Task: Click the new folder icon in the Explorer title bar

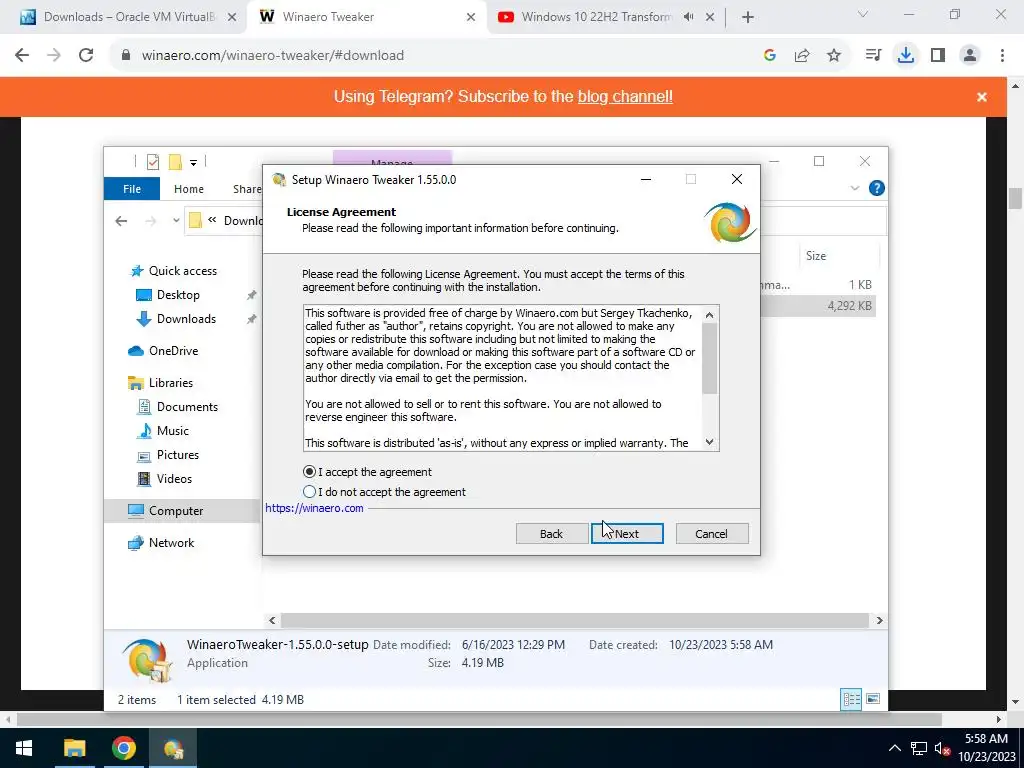Action: [175, 161]
